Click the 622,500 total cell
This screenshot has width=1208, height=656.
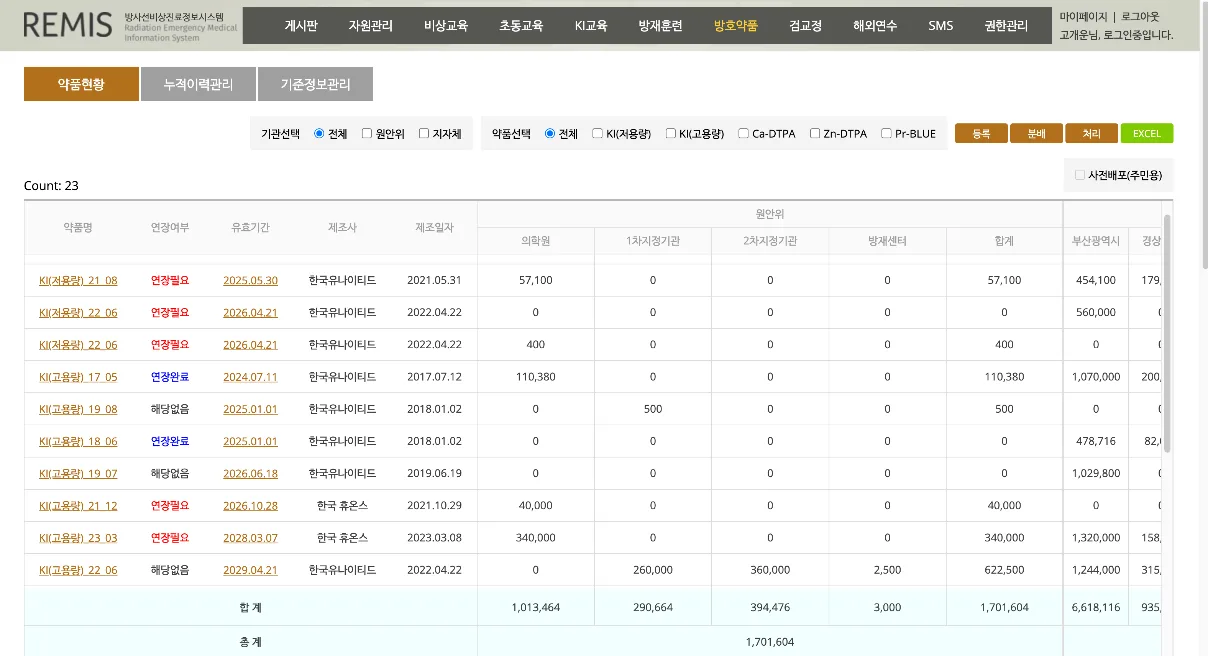pyautogui.click(x=1004, y=570)
